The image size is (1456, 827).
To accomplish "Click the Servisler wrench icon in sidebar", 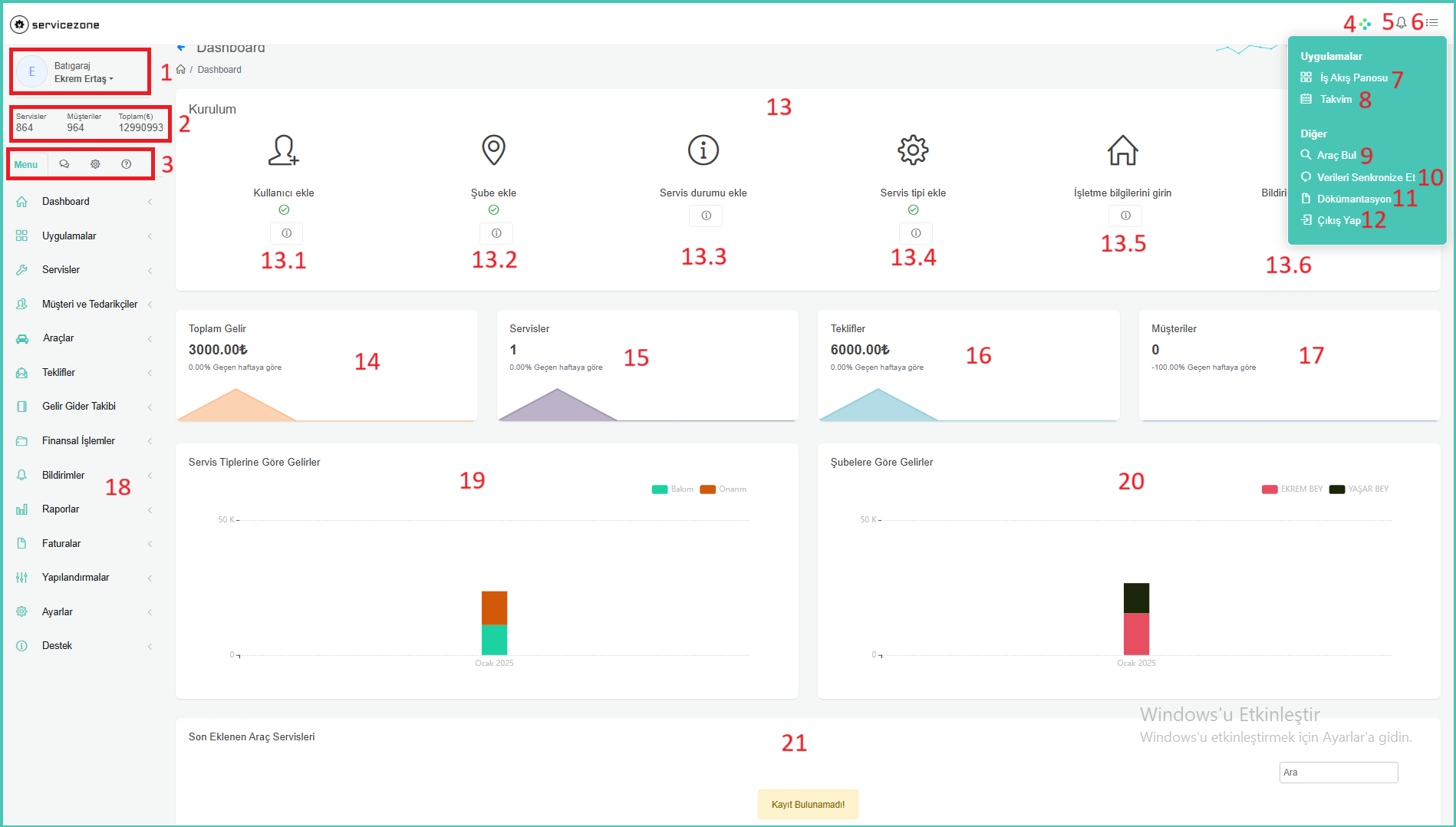I will [x=22, y=270].
